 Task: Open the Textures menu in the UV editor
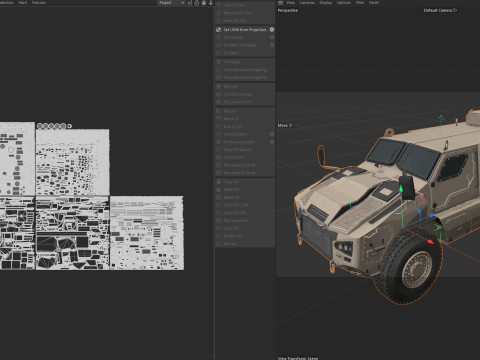[x=39, y=3]
